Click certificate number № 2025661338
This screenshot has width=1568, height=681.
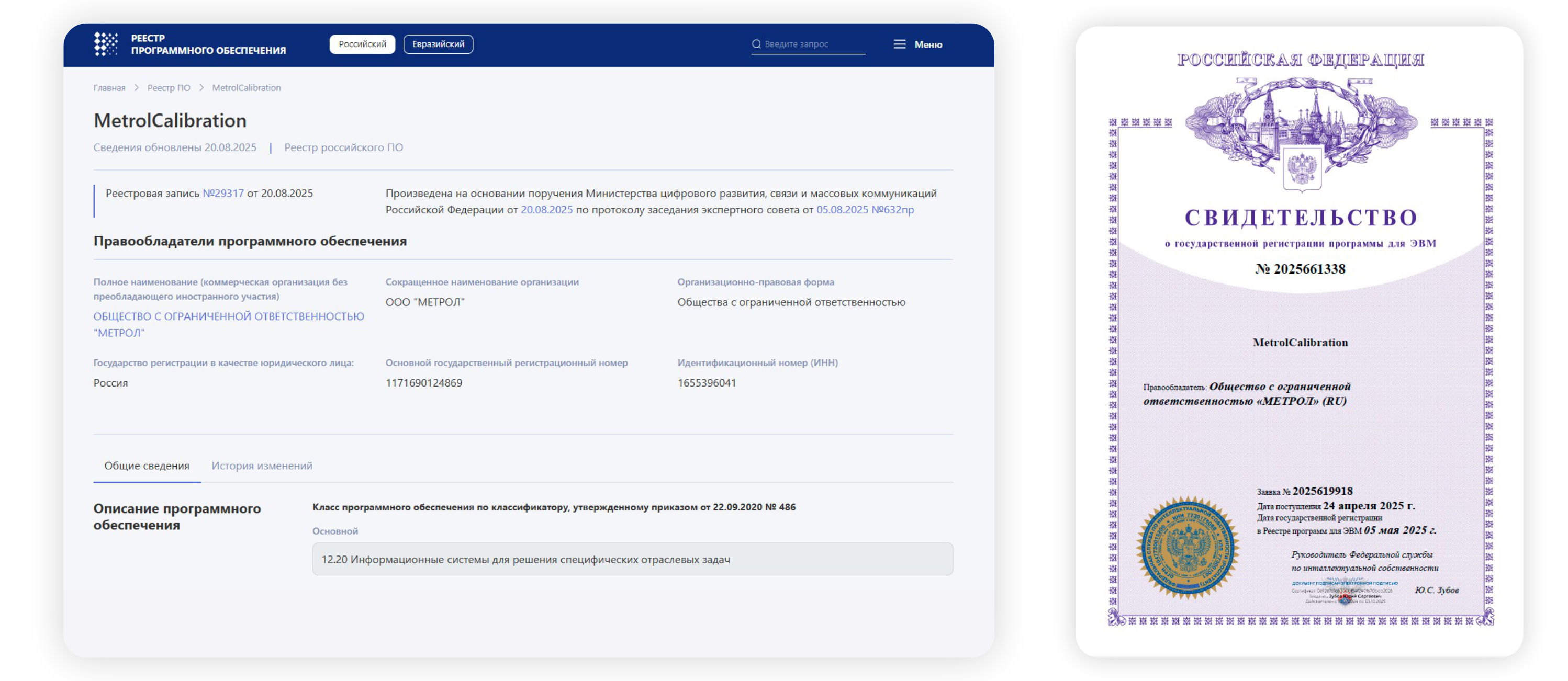[x=1300, y=268]
